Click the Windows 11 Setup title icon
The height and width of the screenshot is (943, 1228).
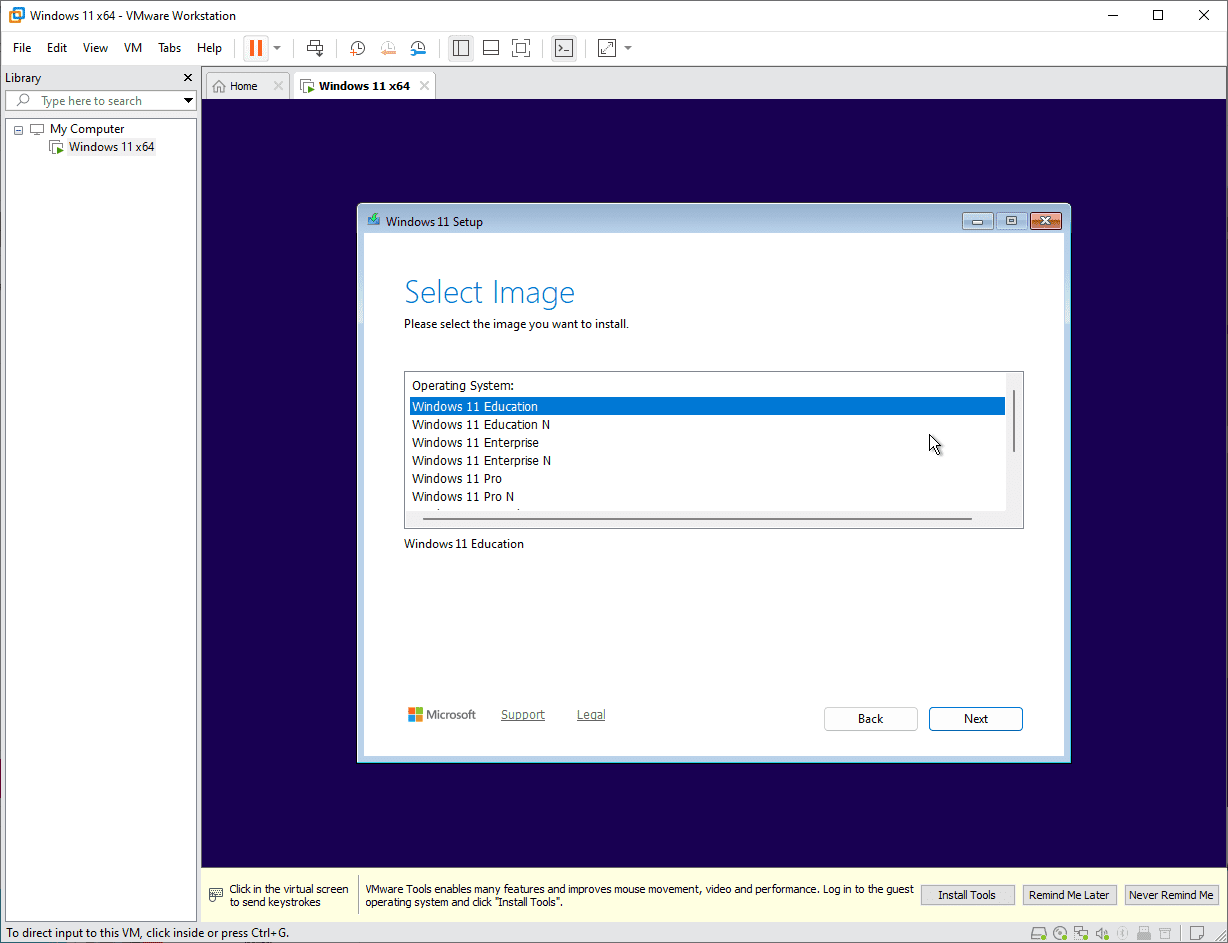pyautogui.click(x=374, y=221)
